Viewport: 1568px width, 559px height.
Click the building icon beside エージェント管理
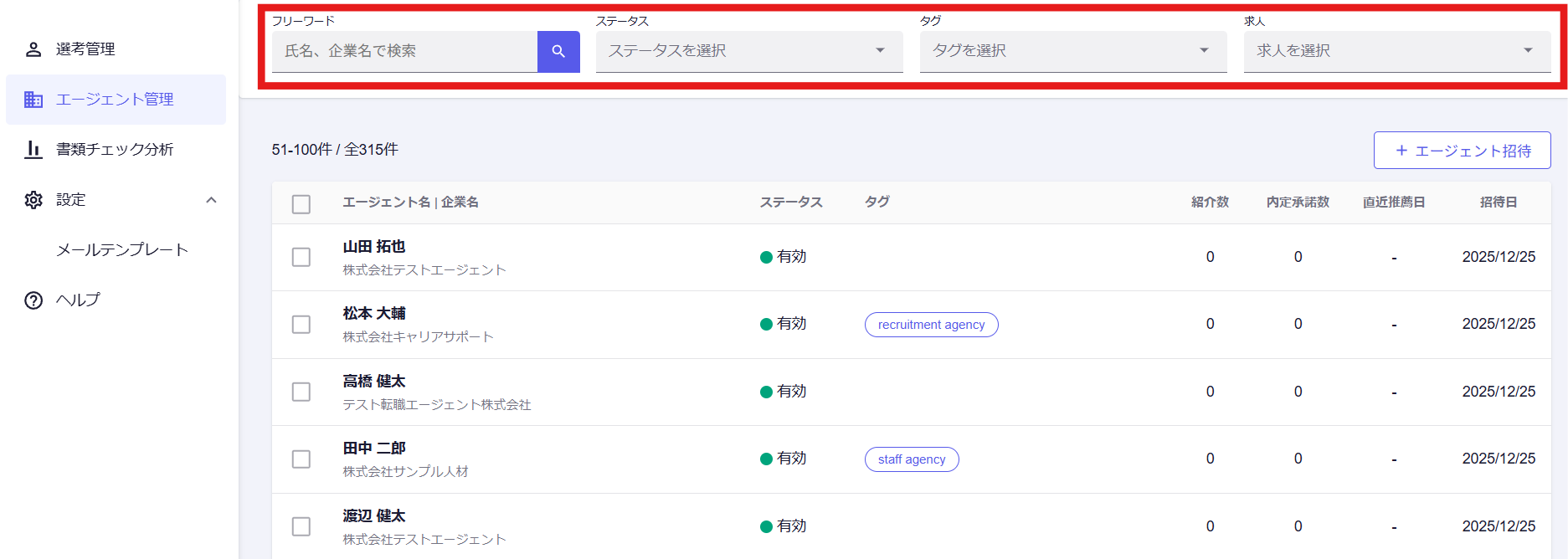pos(33,100)
